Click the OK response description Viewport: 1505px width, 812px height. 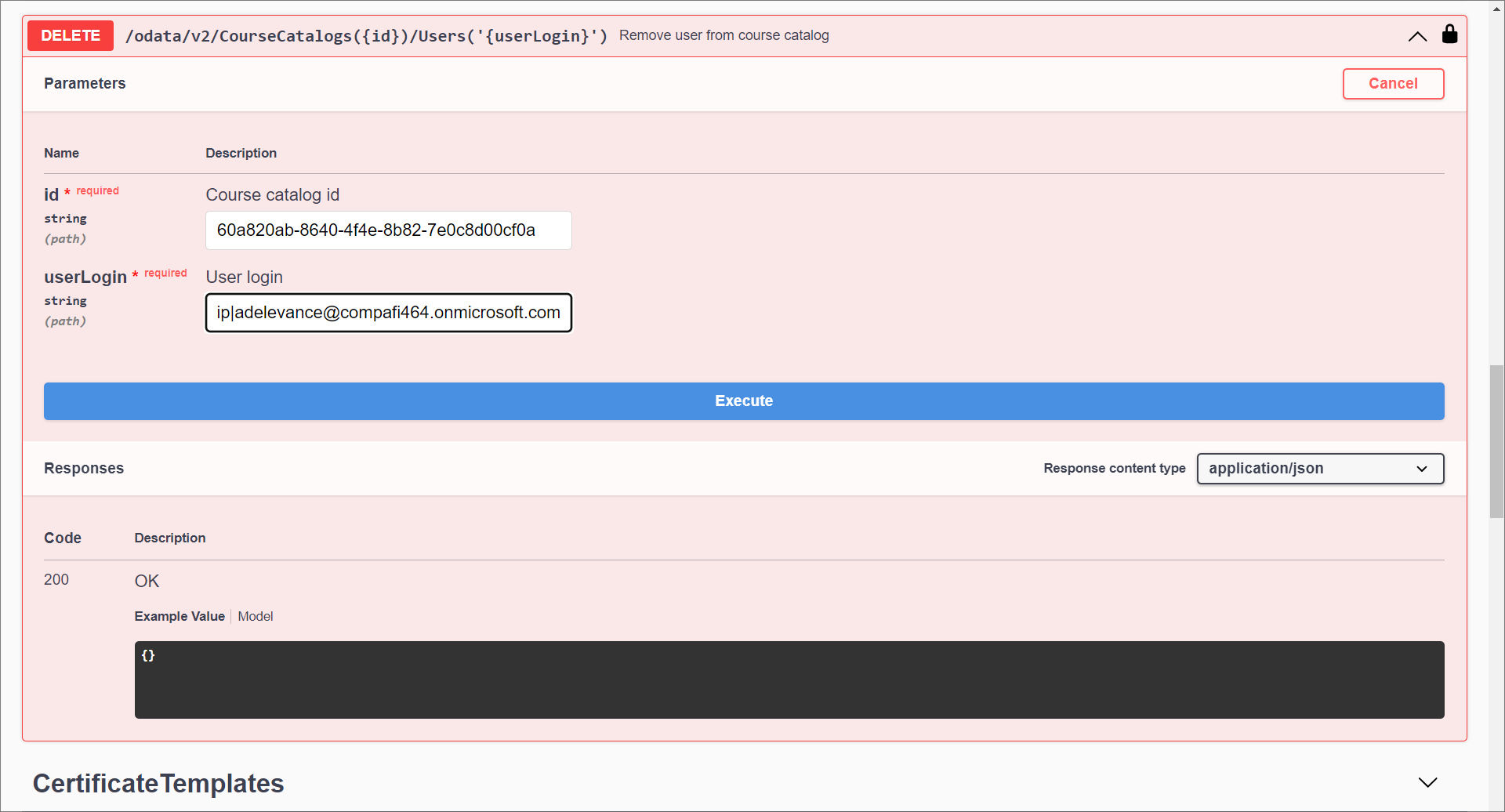pyautogui.click(x=147, y=582)
